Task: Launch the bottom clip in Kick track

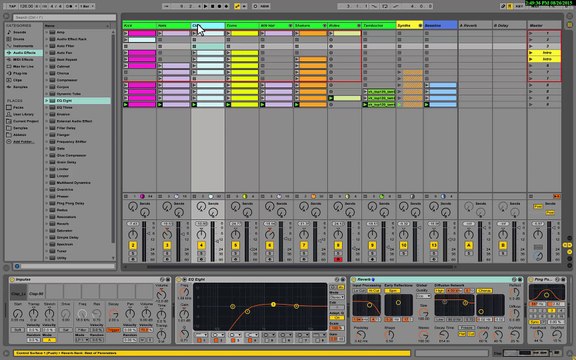Action: (x=126, y=105)
